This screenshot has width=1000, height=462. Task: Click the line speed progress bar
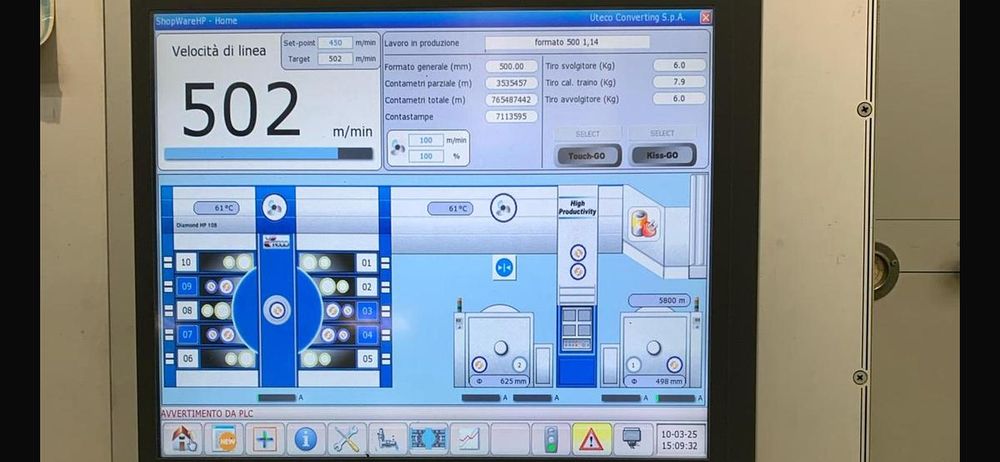pyautogui.click(x=268, y=153)
